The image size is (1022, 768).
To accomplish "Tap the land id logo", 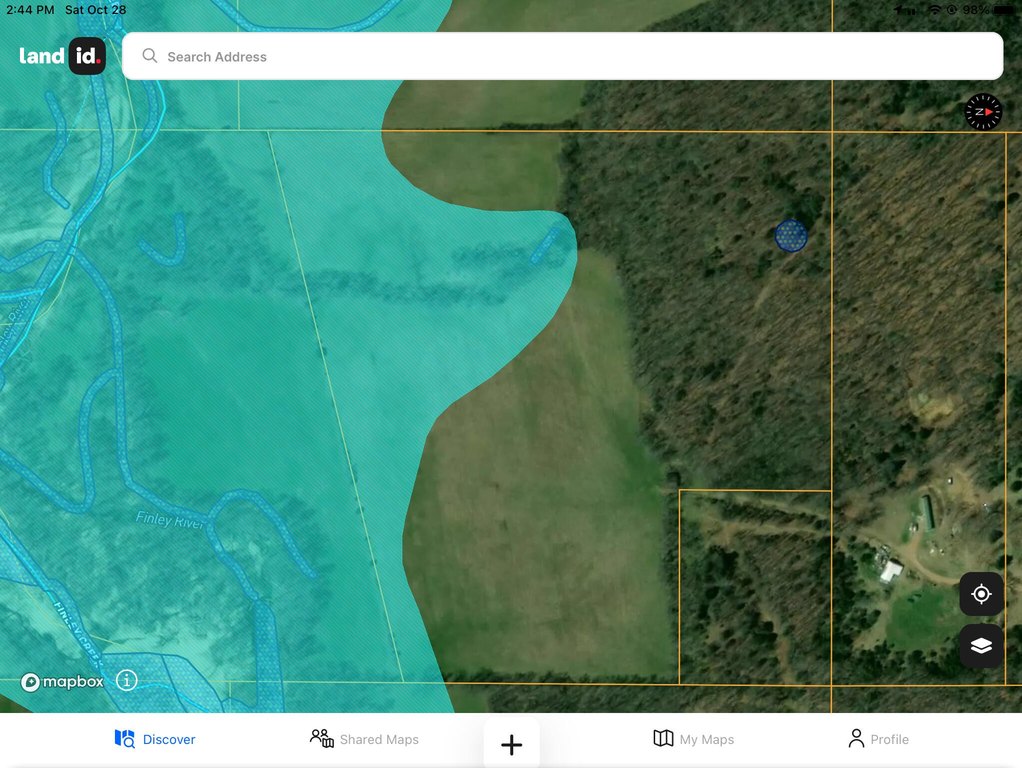I will [62, 56].
